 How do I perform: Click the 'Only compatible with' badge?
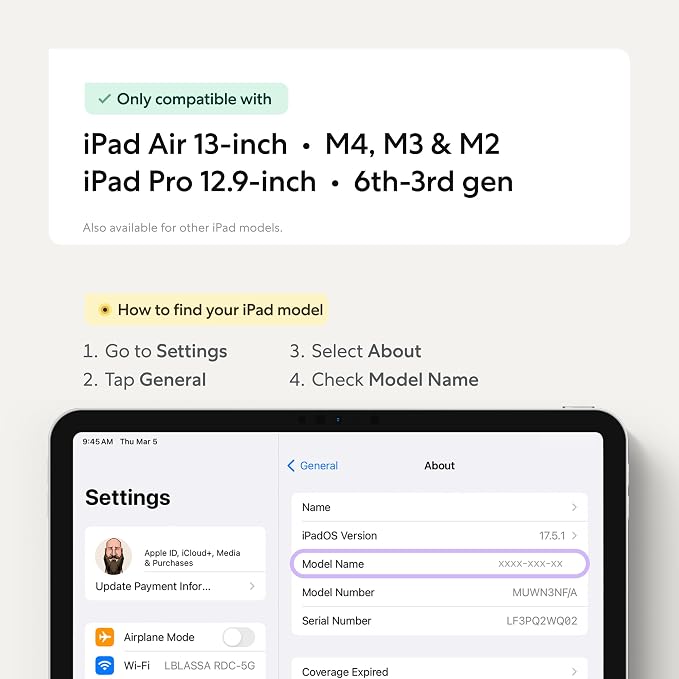coord(186,99)
